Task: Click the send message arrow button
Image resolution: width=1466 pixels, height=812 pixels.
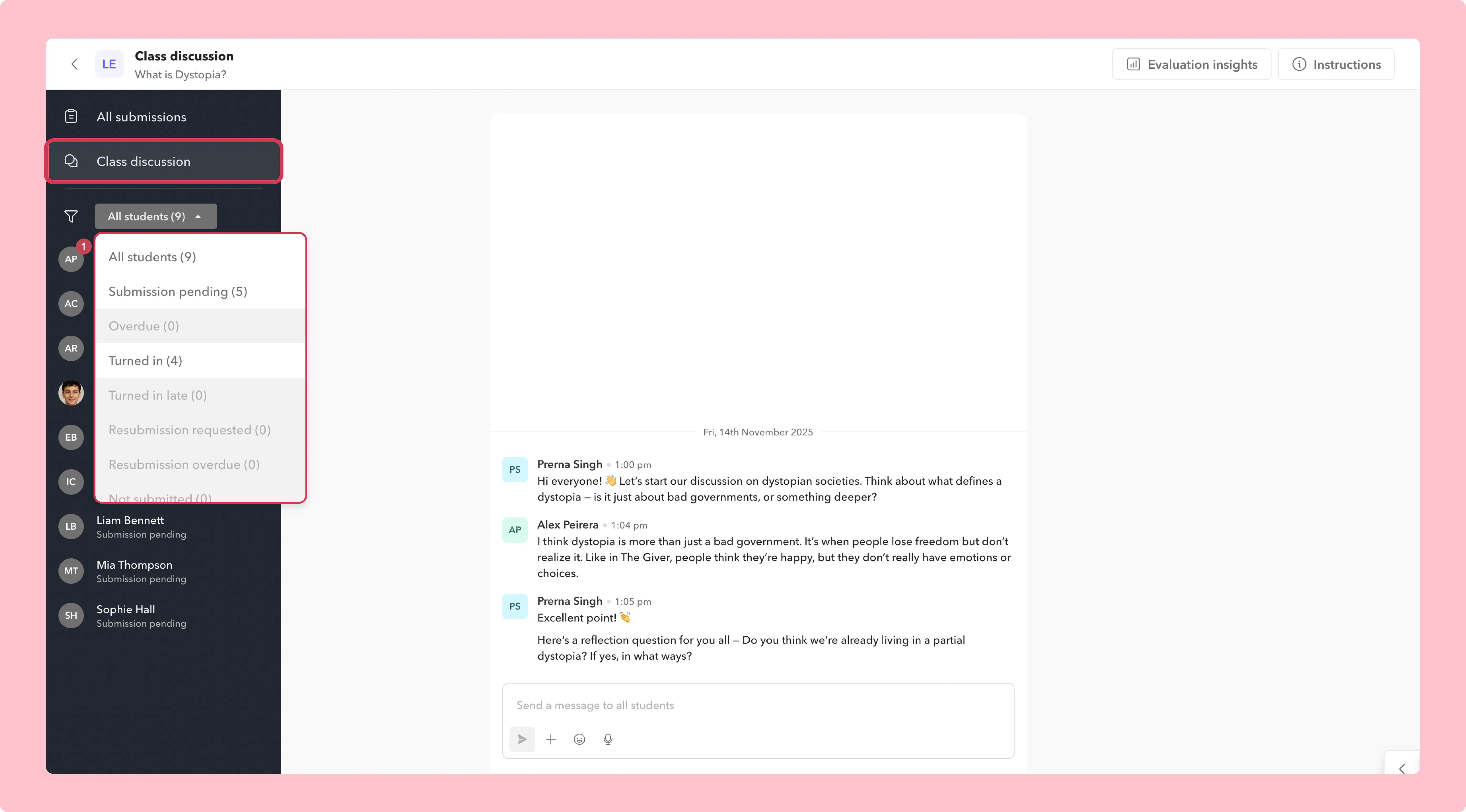Action: point(522,739)
